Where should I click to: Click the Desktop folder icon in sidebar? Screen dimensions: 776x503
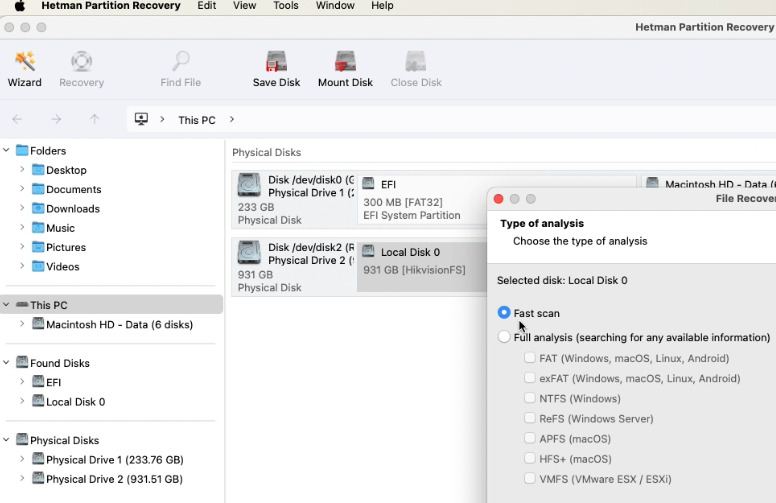pyautogui.click(x=38, y=170)
